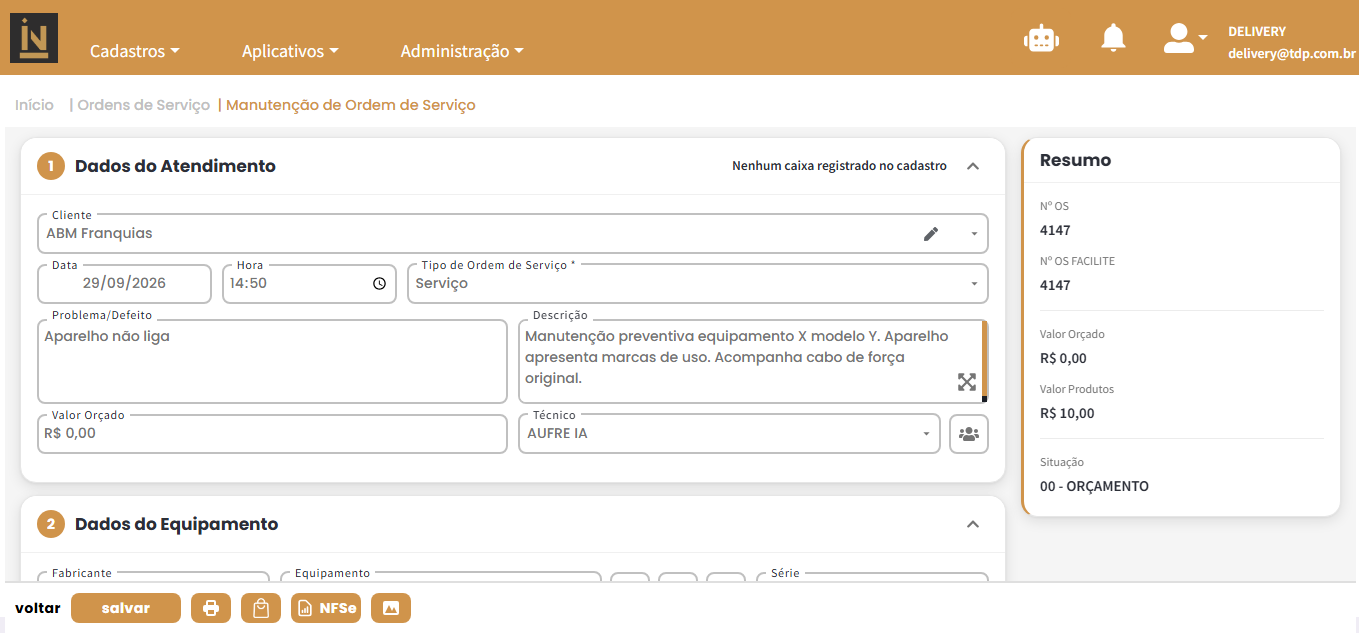The image size is (1359, 633).
Task: Expand the Descrição field to fullscreen
Action: [x=966, y=381]
